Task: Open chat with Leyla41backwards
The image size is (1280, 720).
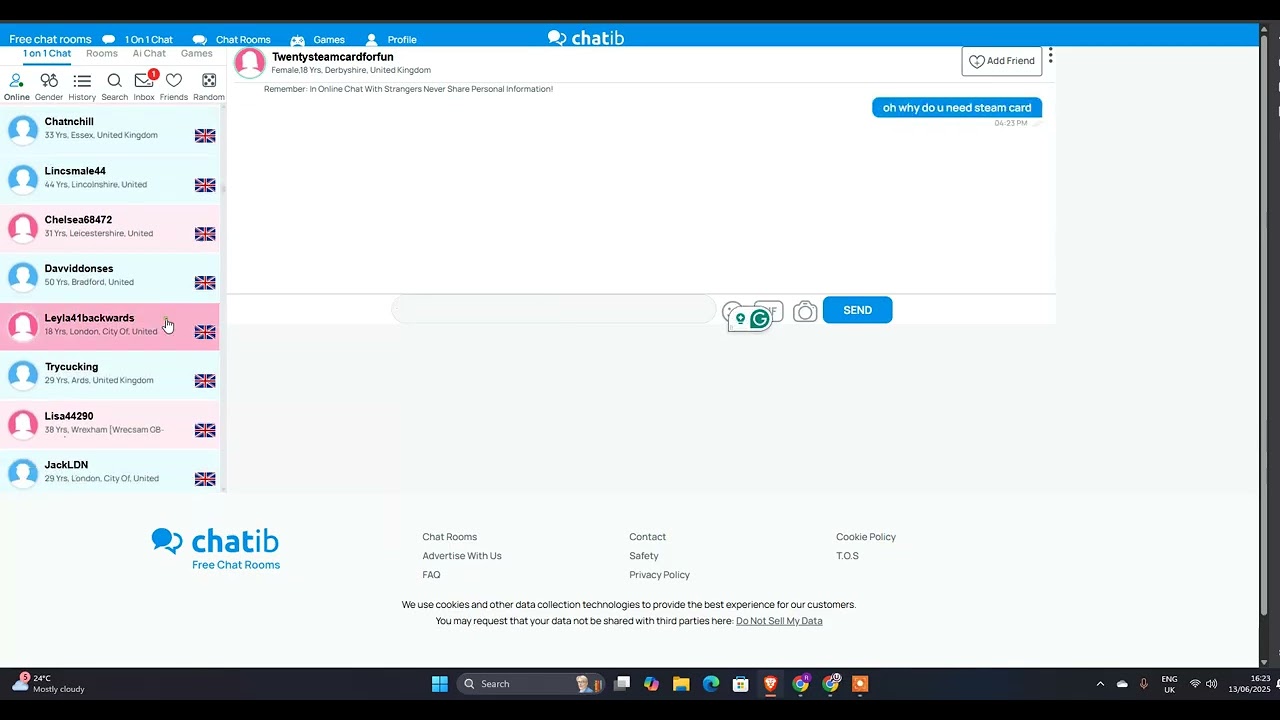Action: (110, 325)
